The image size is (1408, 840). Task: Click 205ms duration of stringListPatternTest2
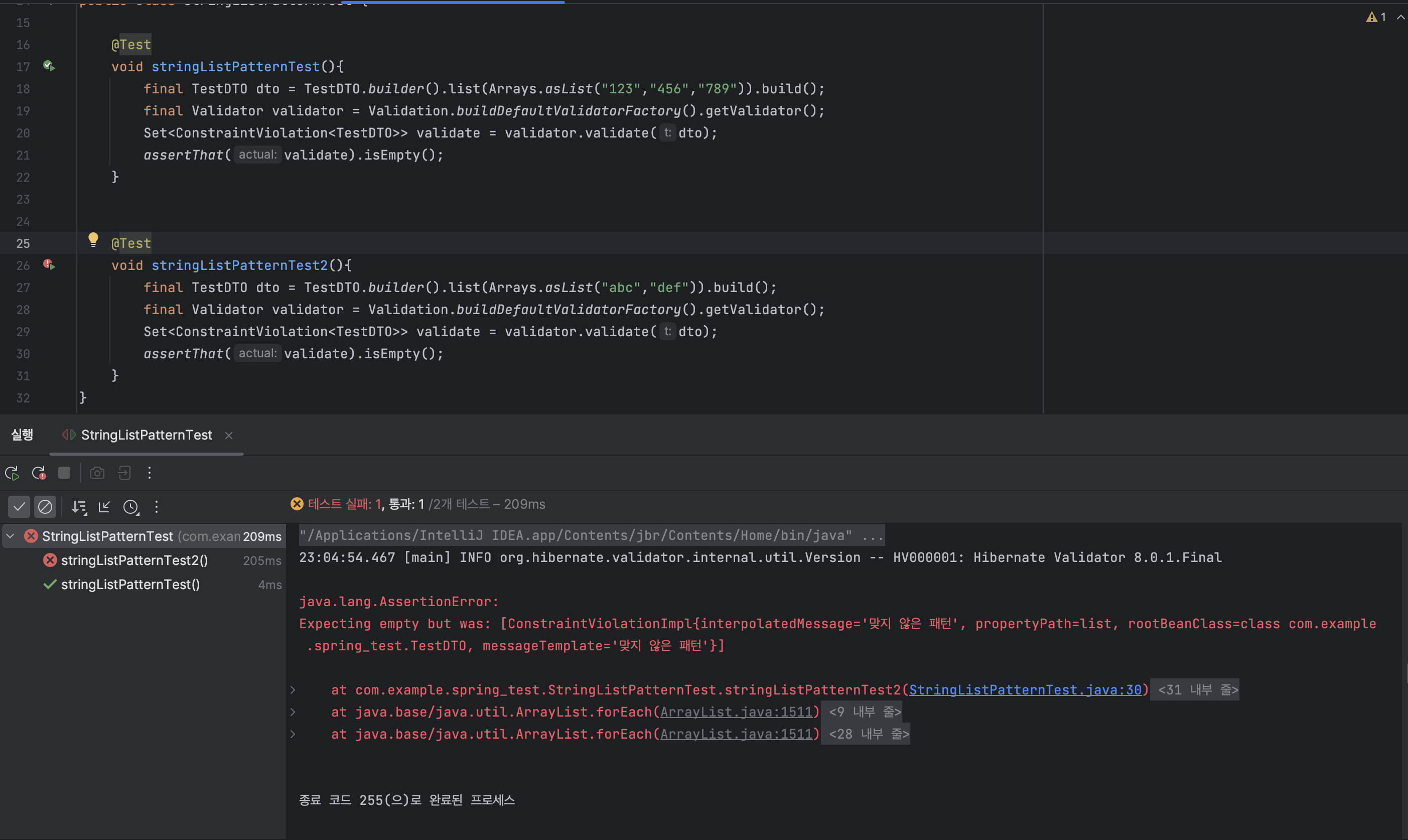pos(262,561)
